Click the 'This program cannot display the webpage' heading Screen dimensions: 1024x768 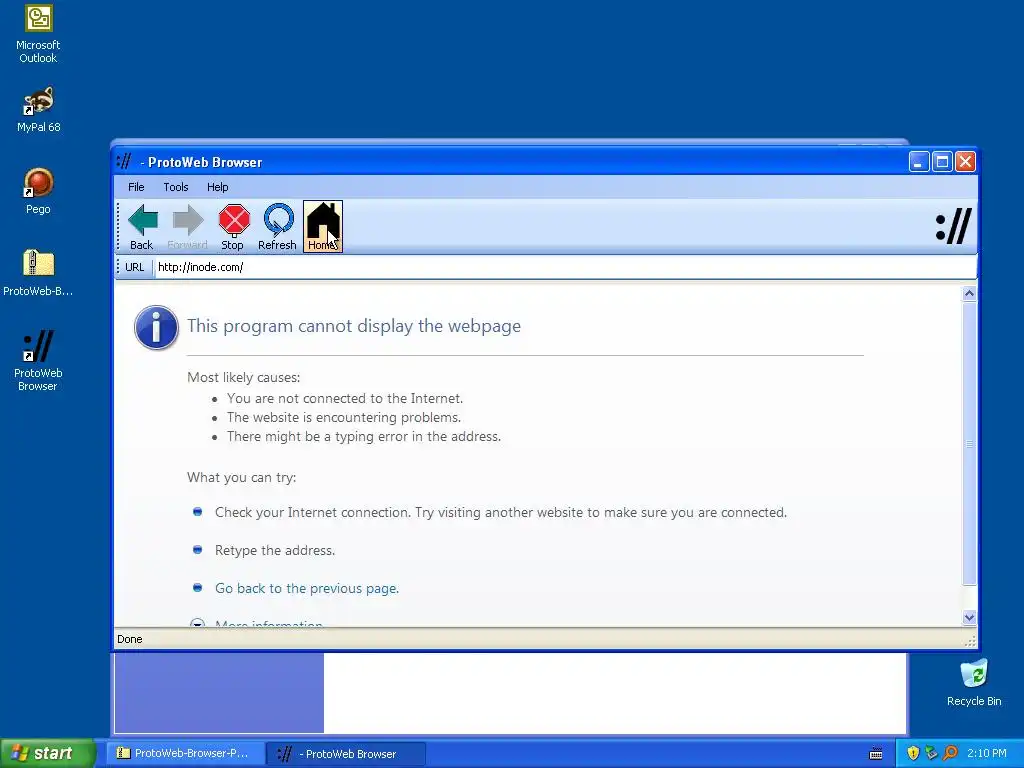coord(354,326)
